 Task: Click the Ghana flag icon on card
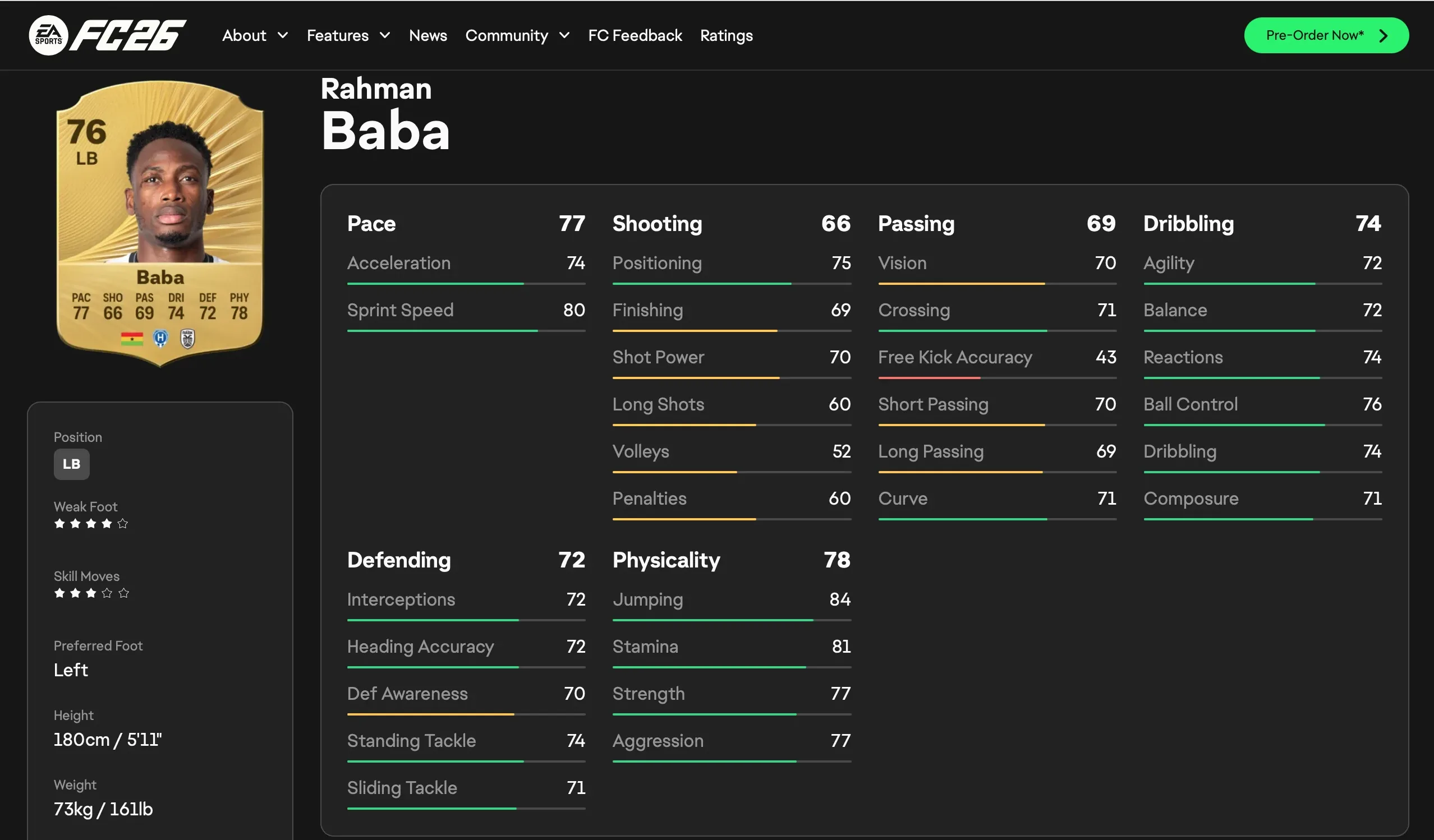131,339
